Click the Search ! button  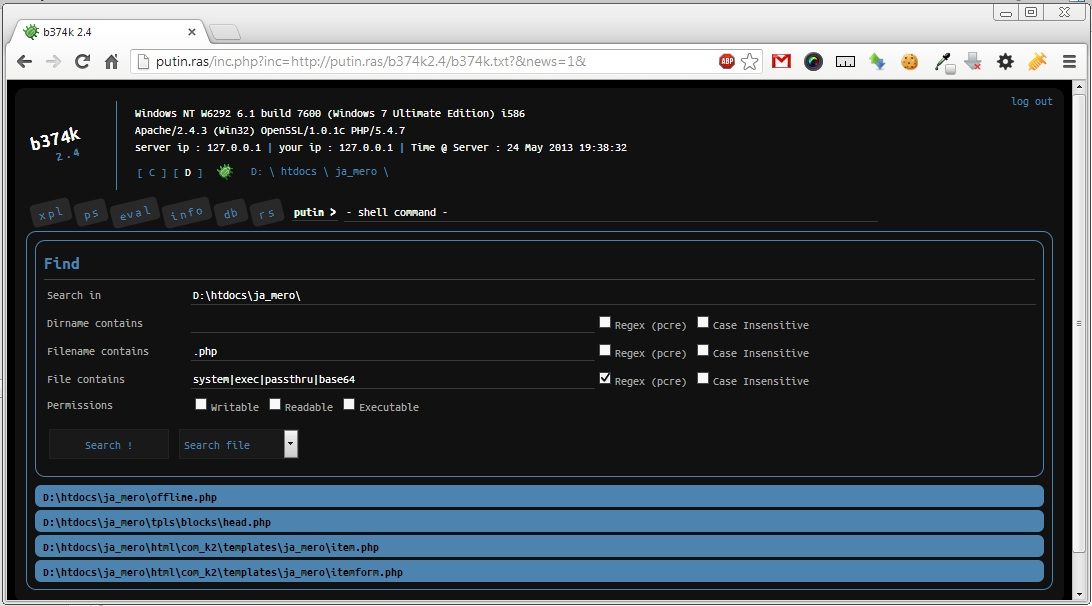[x=109, y=444]
